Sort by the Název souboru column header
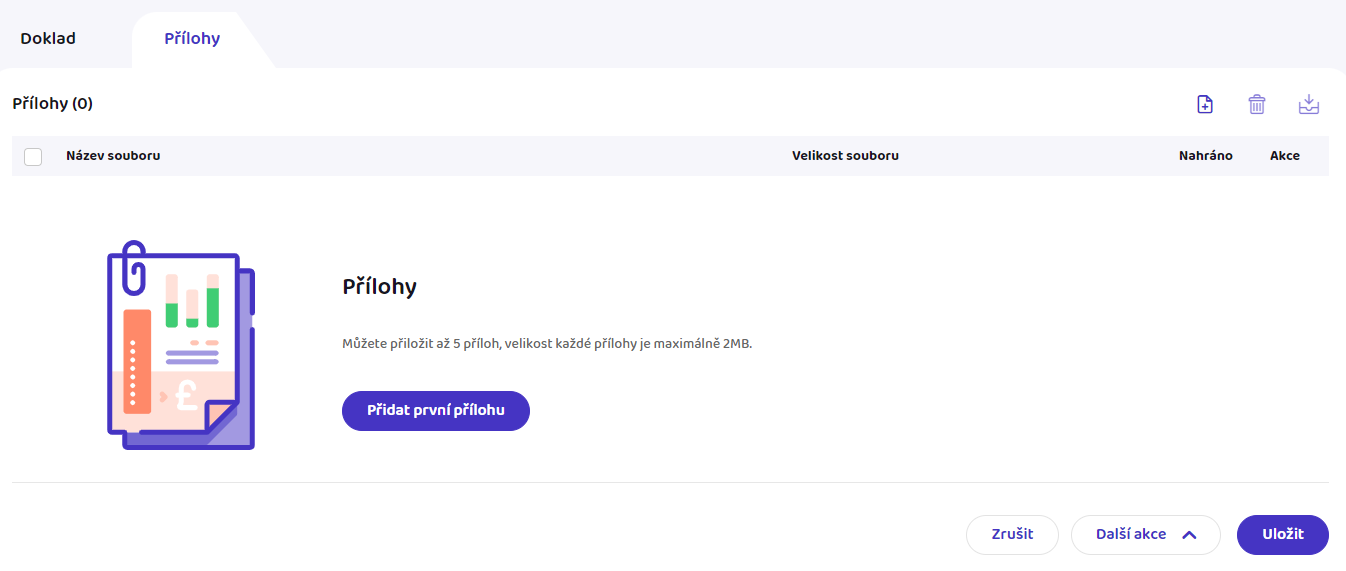Screen dimensions: 1346x571 tap(113, 156)
